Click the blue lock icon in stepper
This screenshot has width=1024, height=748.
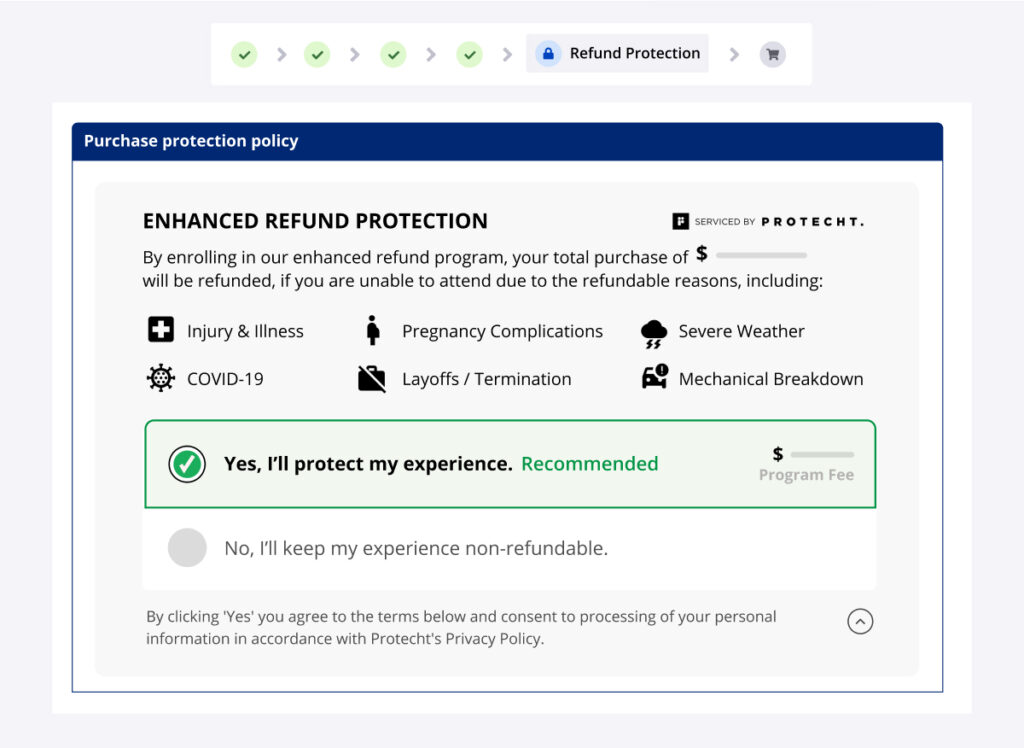[x=547, y=54]
